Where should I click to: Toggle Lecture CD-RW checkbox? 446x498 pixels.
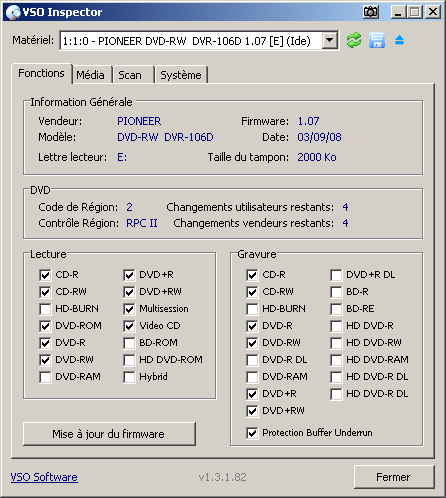(45, 292)
